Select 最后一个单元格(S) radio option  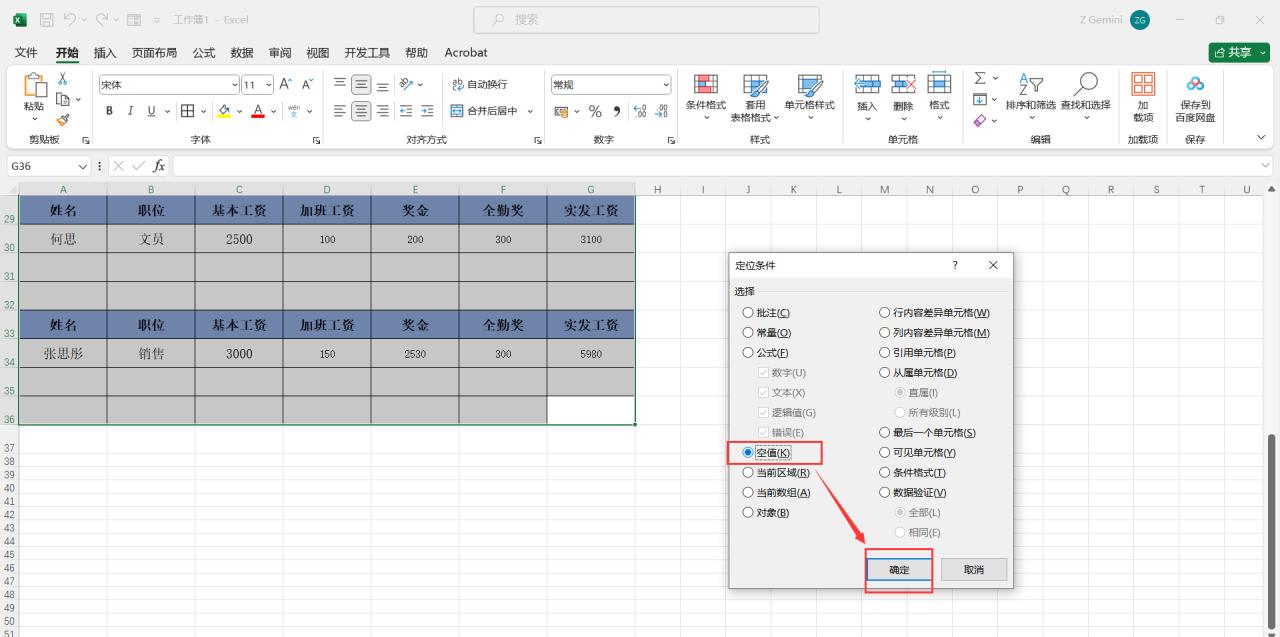click(927, 433)
